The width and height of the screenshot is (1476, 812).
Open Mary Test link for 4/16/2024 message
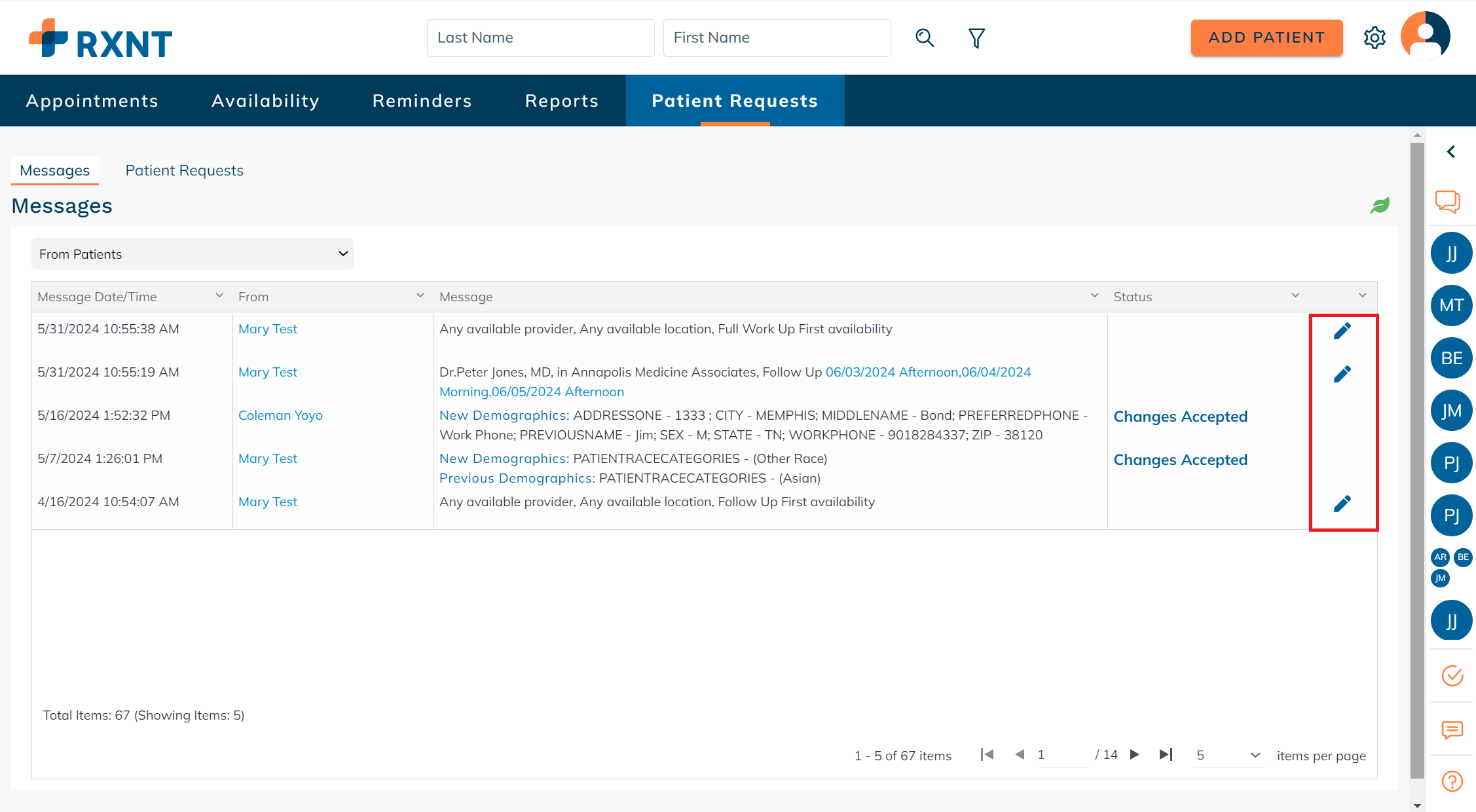268,502
